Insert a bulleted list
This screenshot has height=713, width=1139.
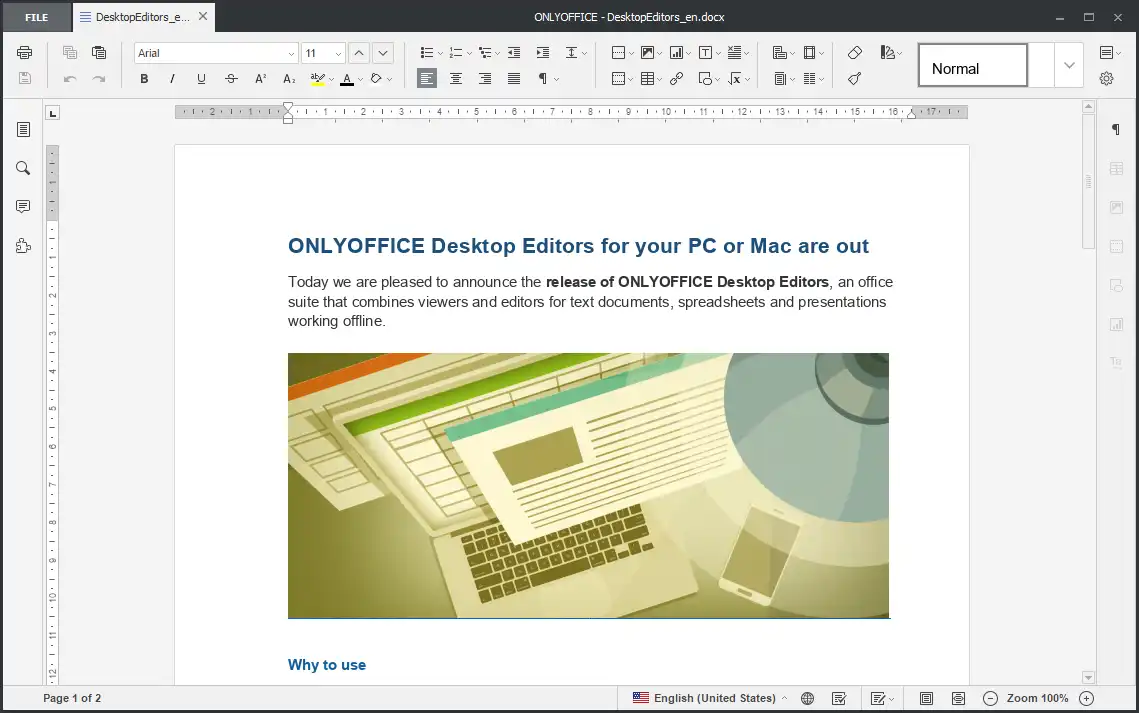point(427,52)
